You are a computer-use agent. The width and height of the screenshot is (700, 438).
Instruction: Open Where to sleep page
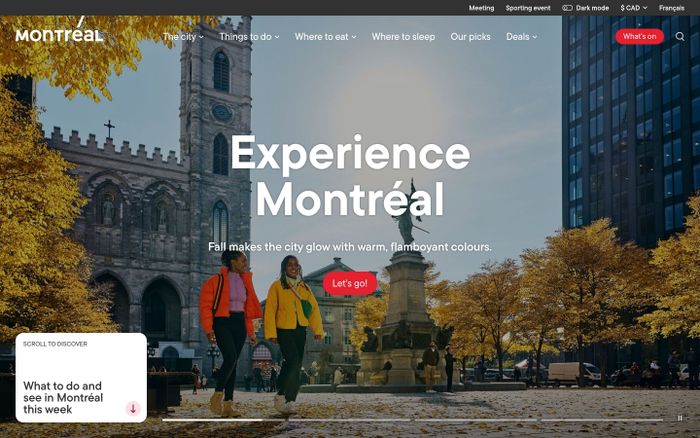(x=403, y=37)
